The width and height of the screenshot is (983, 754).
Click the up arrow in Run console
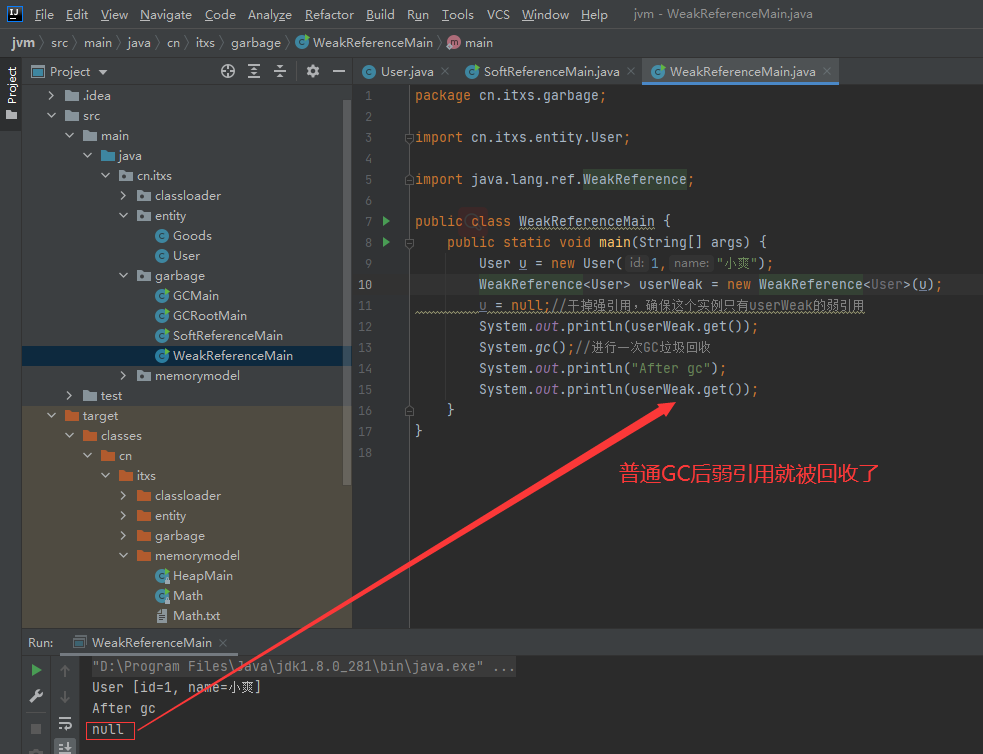tap(65, 671)
